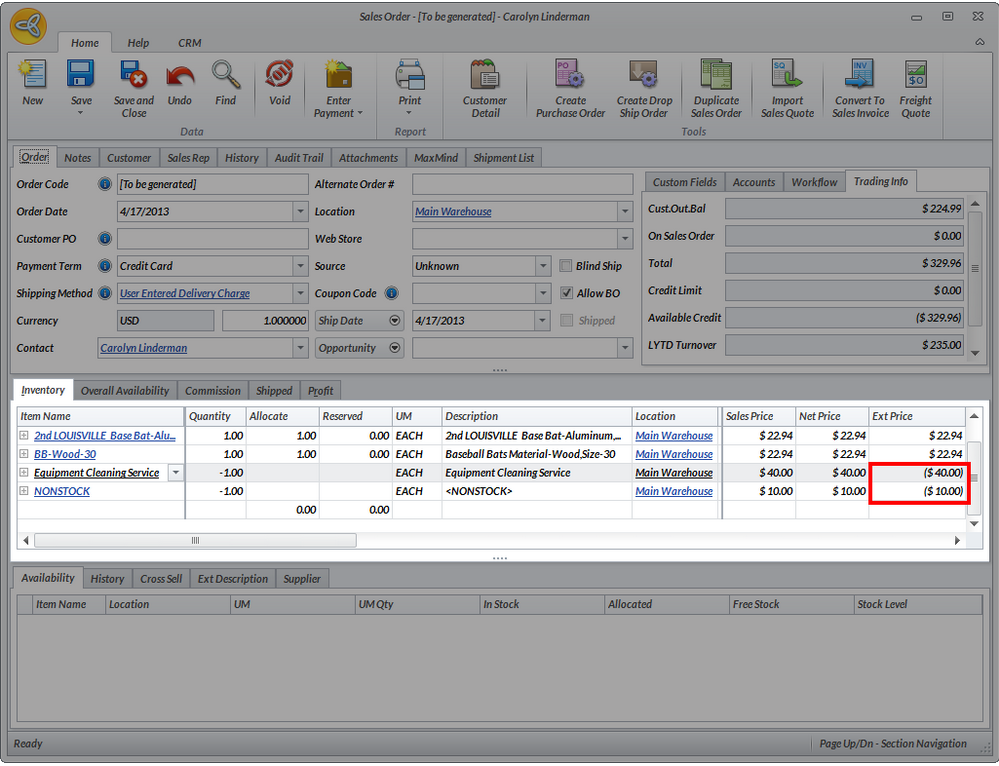999x766 pixels.
Task: Open User Entered Delivery Charge link
Action: coord(184,294)
